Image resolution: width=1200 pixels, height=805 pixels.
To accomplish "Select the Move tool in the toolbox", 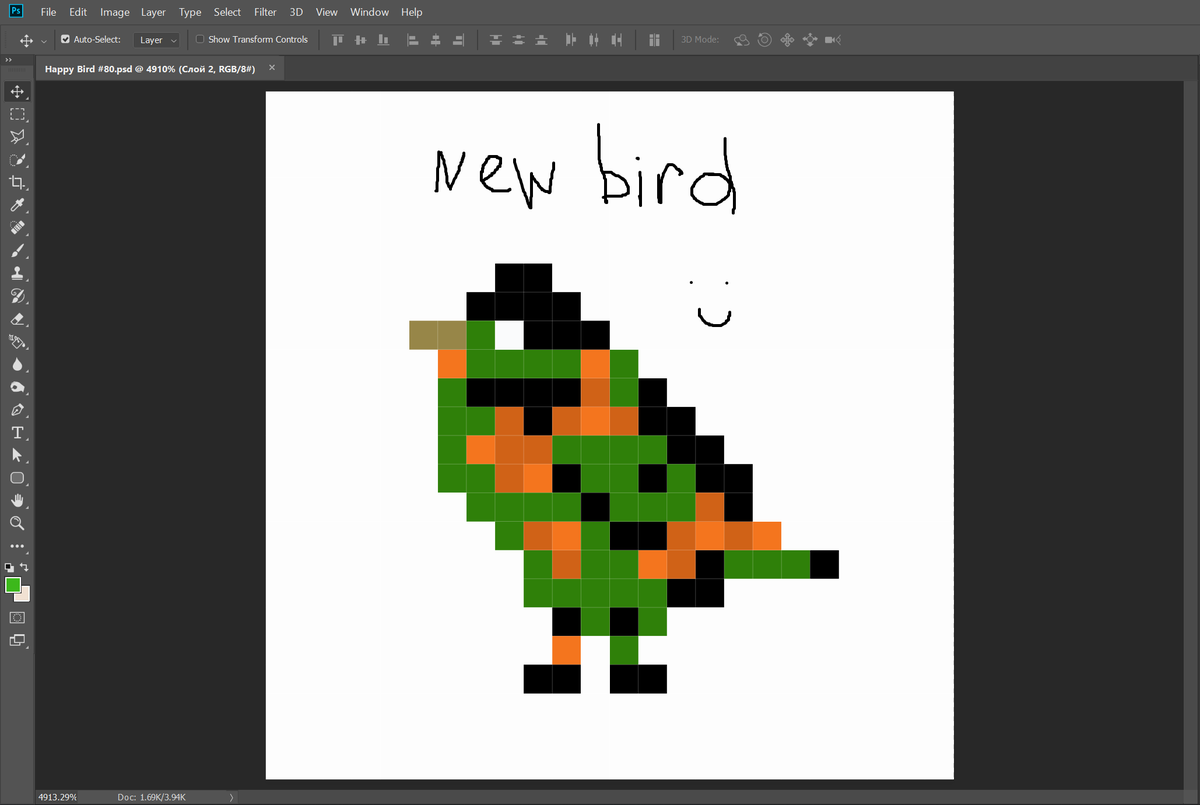I will [x=17, y=91].
